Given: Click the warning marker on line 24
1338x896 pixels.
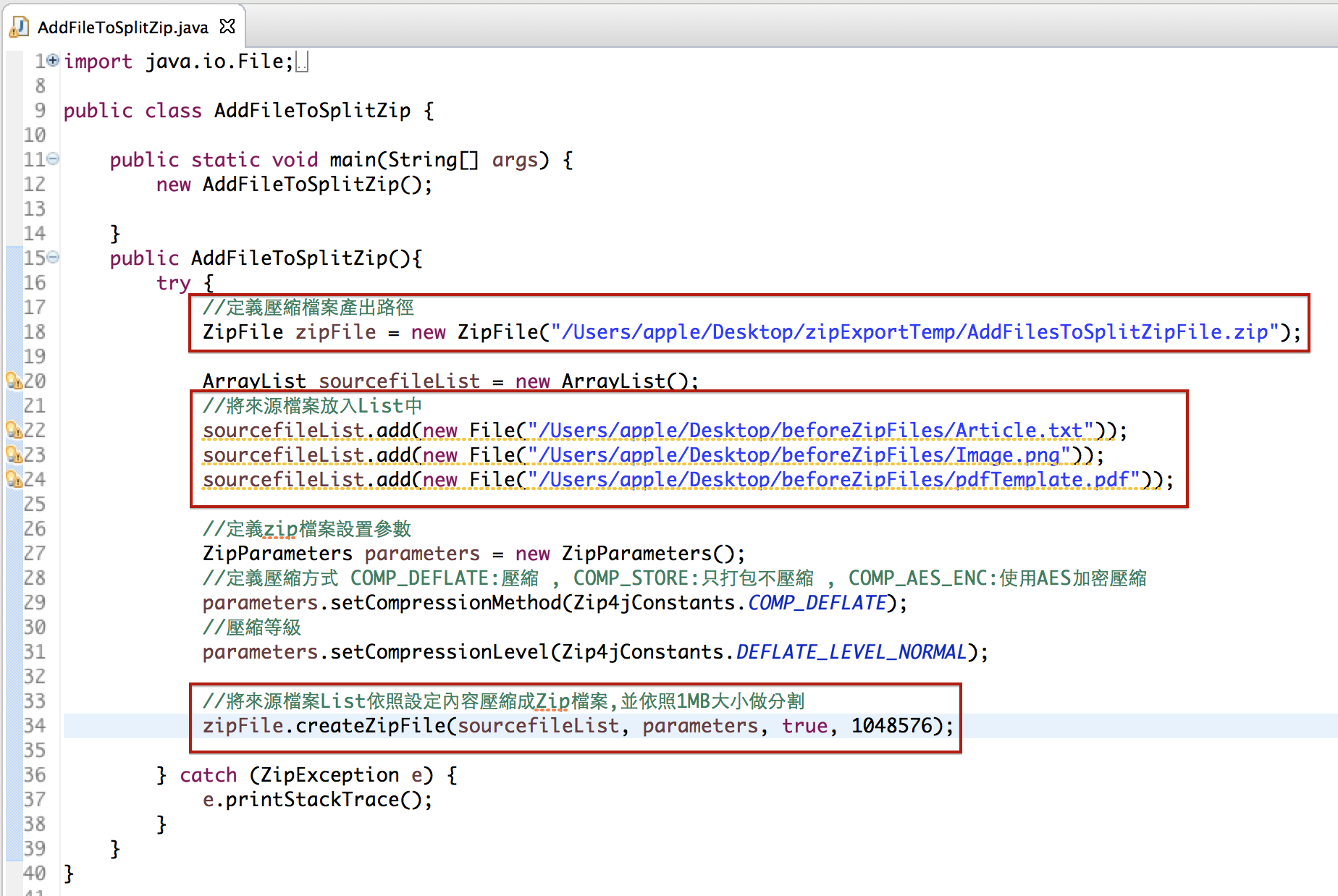Looking at the screenshot, I should point(12,479).
